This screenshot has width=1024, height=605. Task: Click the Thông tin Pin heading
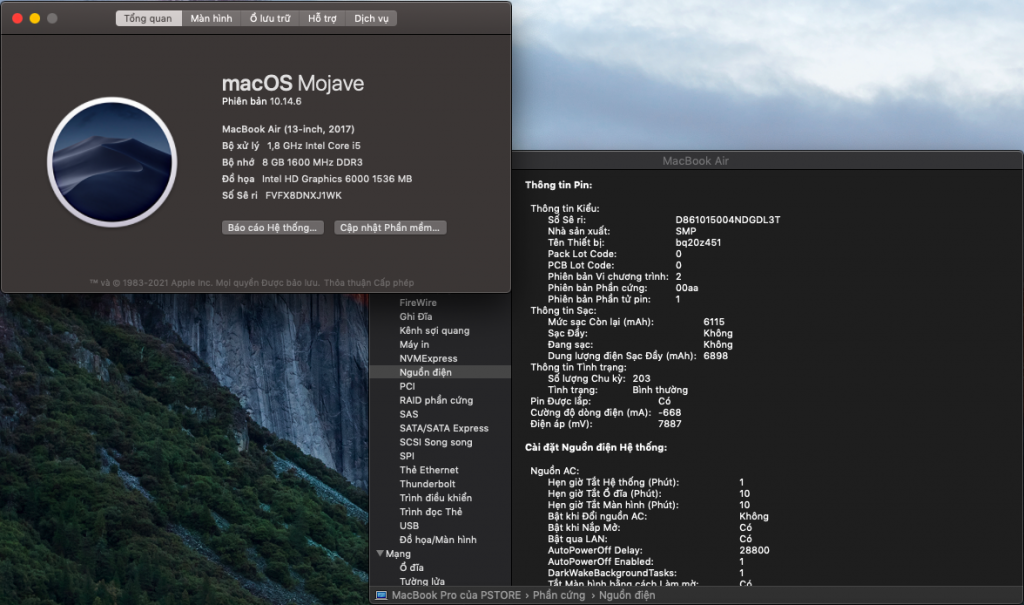tap(558, 185)
